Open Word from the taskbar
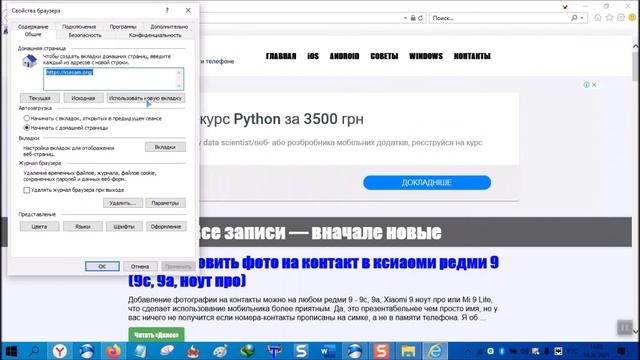This screenshot has height=360, width=640. tap(327, 351)
